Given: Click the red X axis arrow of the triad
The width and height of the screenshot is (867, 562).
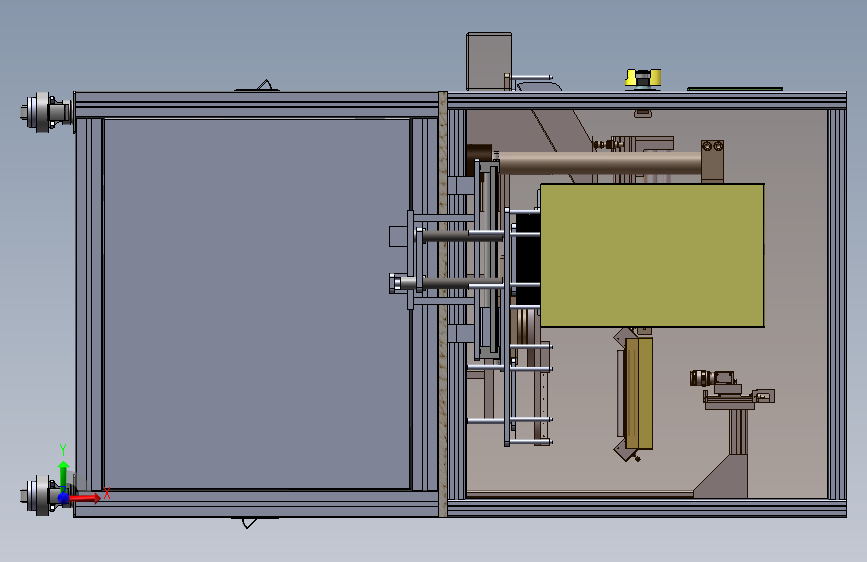Looking at the screenshot, I should (86, 498).
